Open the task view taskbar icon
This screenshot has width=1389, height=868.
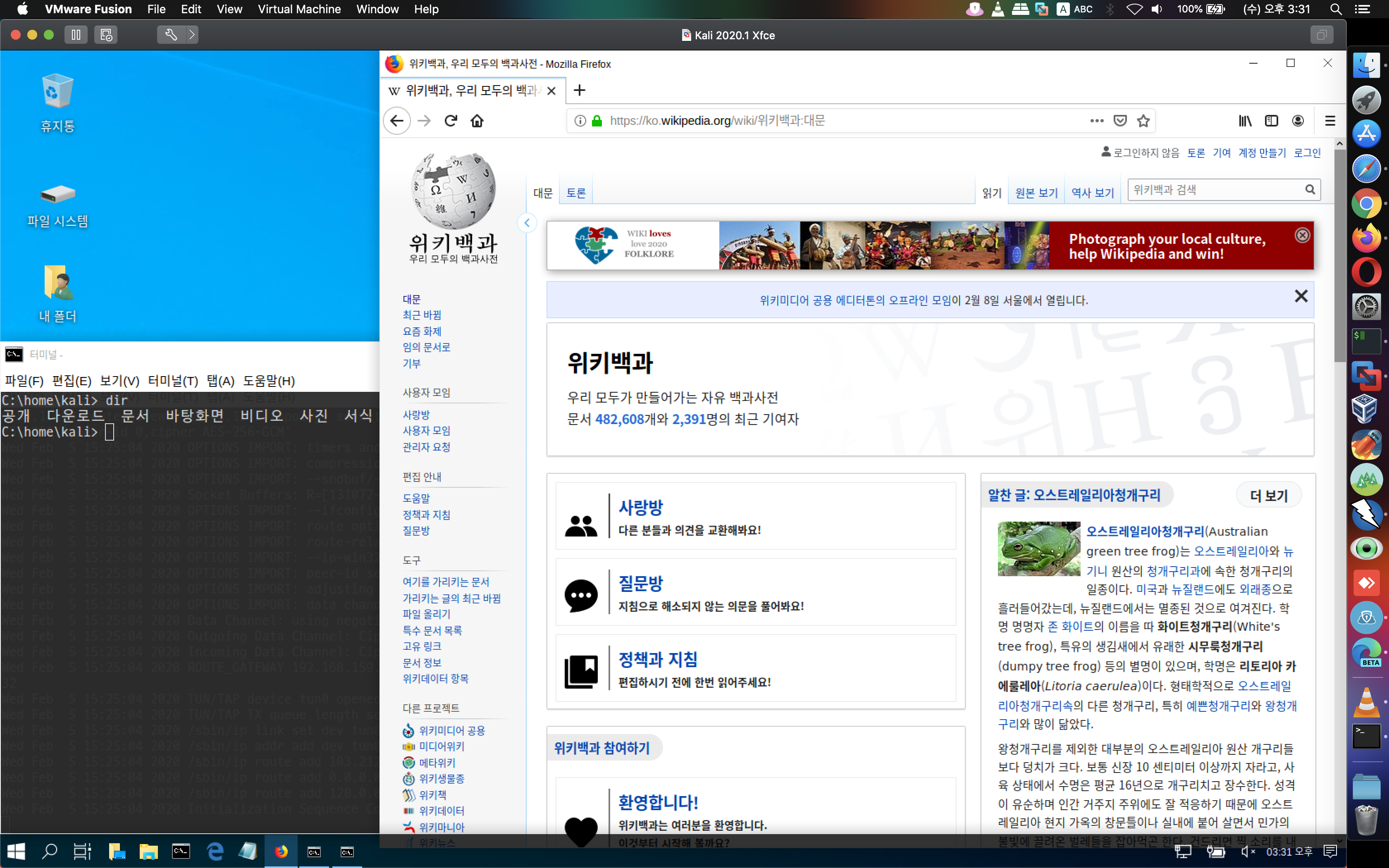tap(82, 851)
